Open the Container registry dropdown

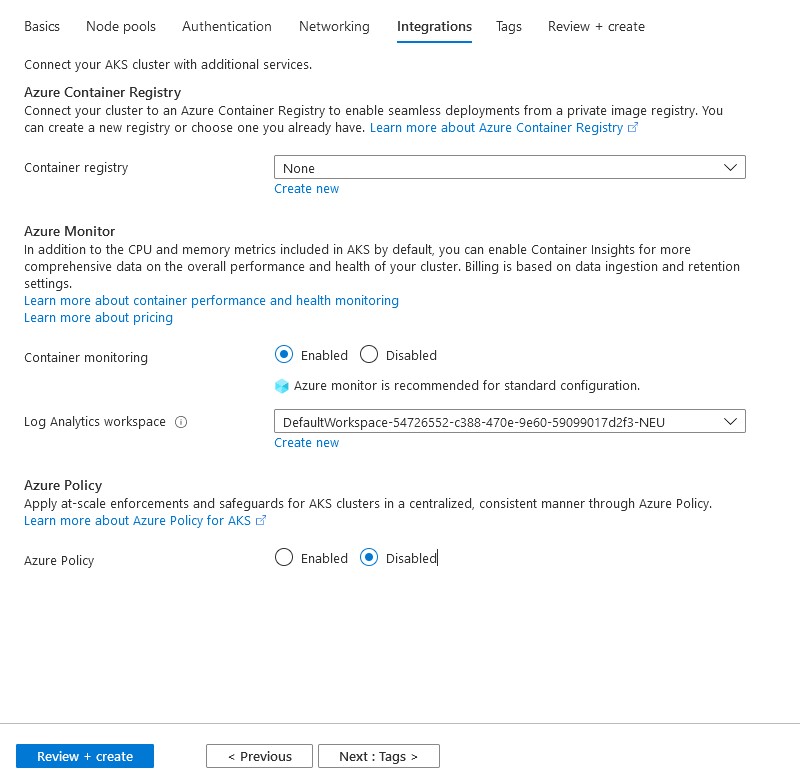pos(509,168)
